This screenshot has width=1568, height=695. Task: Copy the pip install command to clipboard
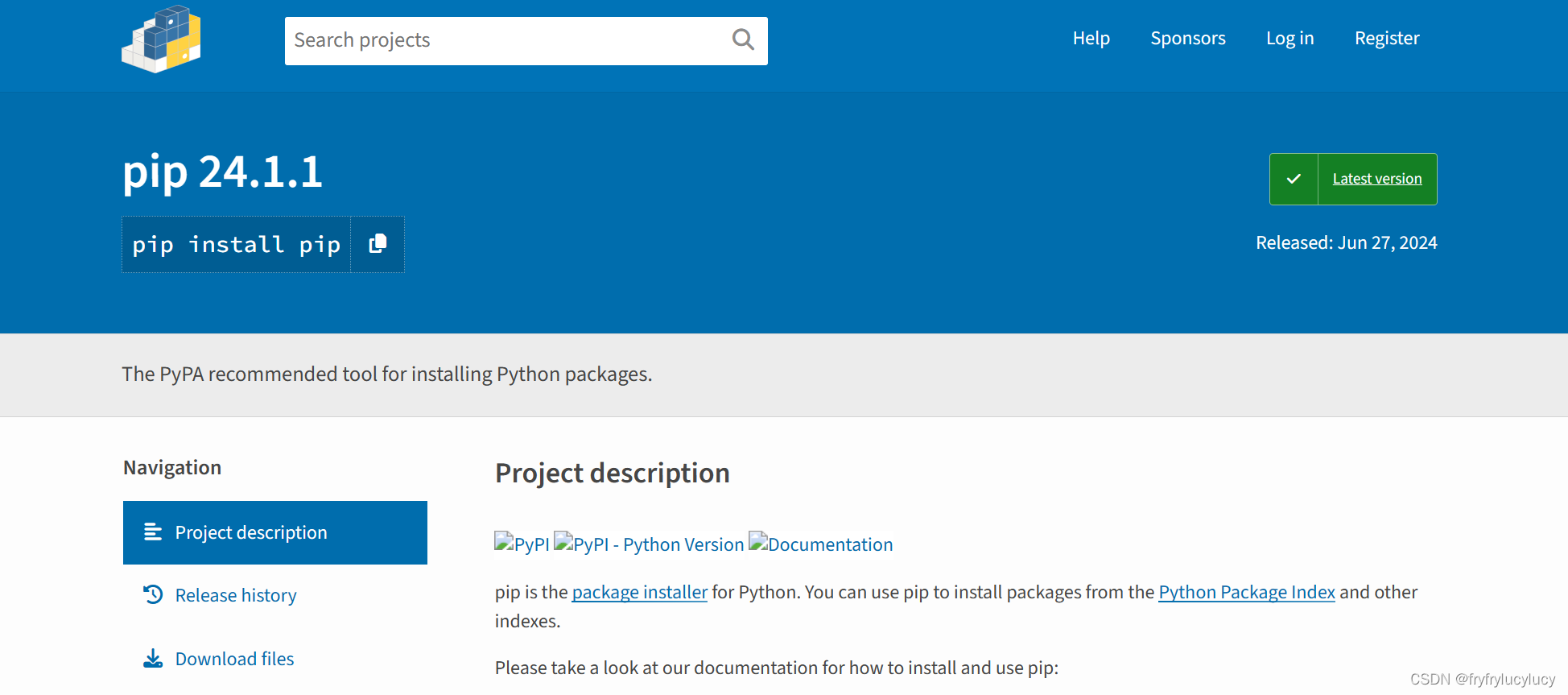tap(378, 244)
